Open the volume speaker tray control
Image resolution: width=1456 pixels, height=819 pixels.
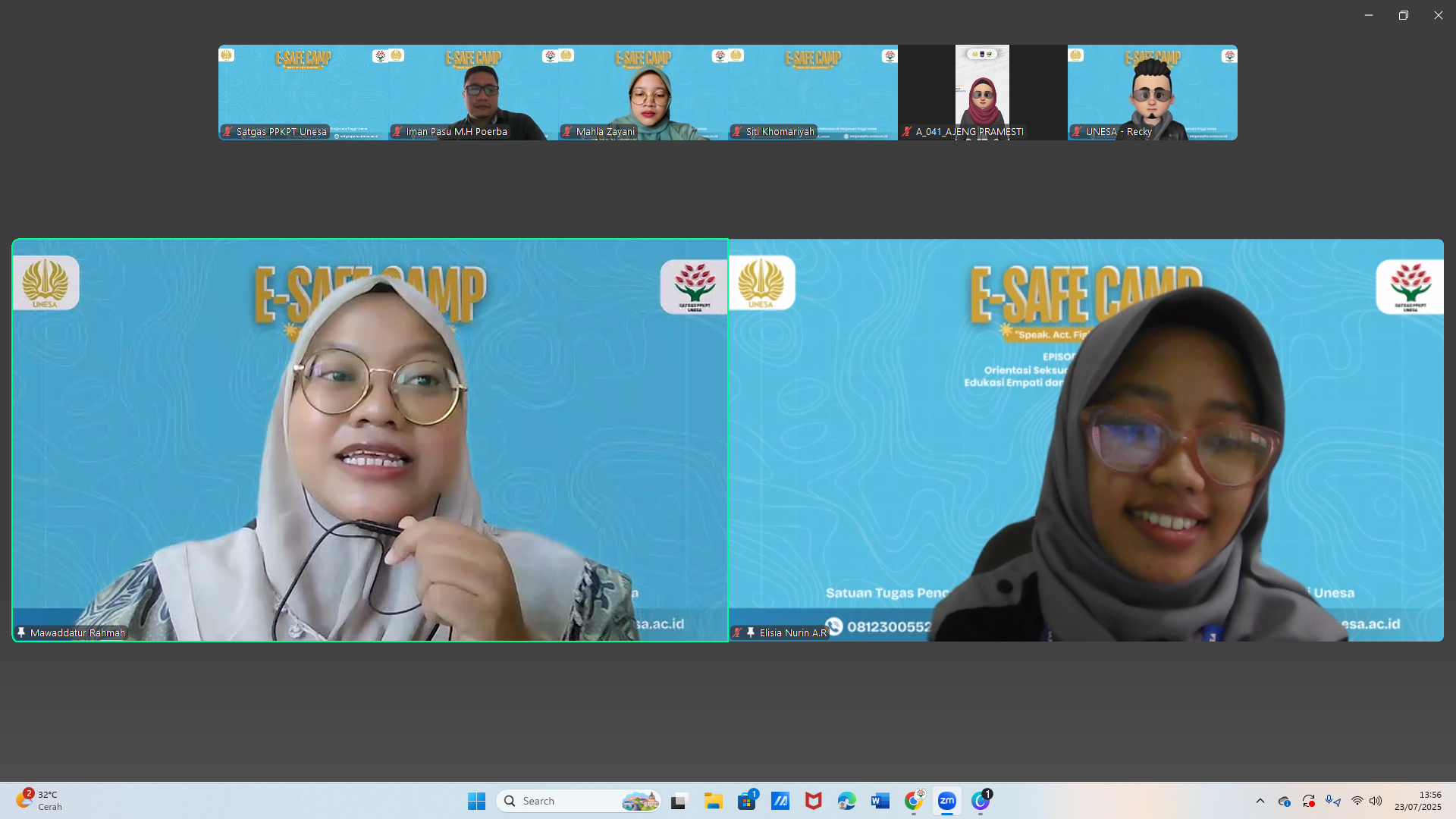(1376, 801)
